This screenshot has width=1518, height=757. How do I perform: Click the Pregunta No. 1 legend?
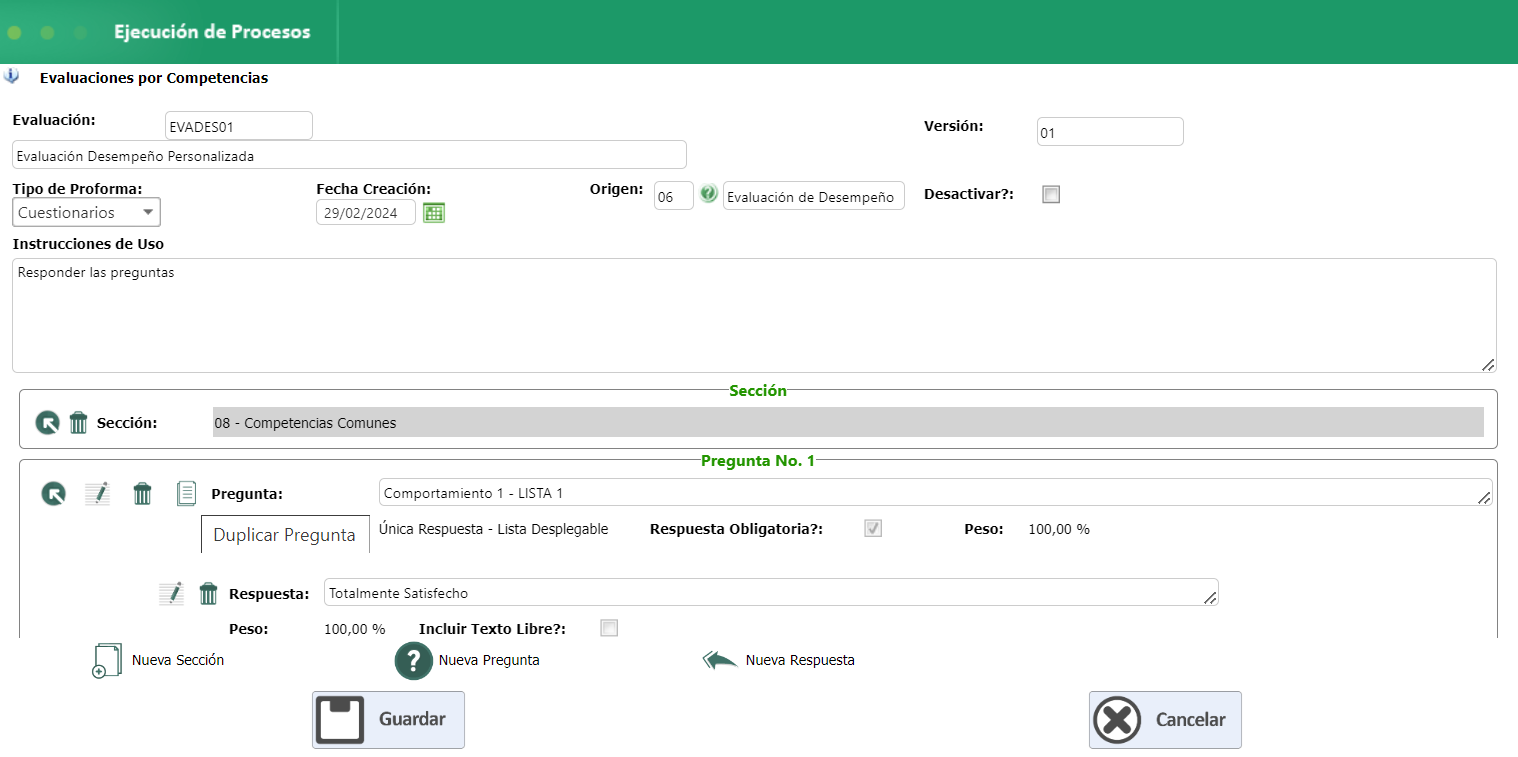pyautogui.click(x=758, y=461)
